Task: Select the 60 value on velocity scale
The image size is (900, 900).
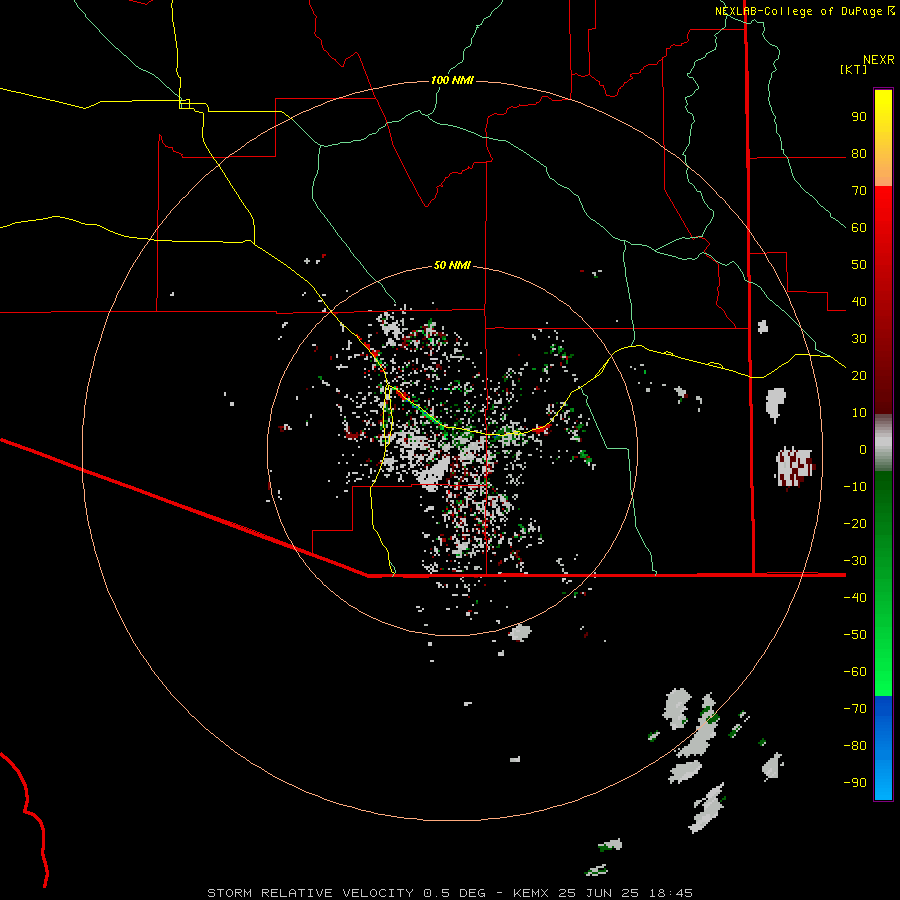Action: (x=859, y=228)
